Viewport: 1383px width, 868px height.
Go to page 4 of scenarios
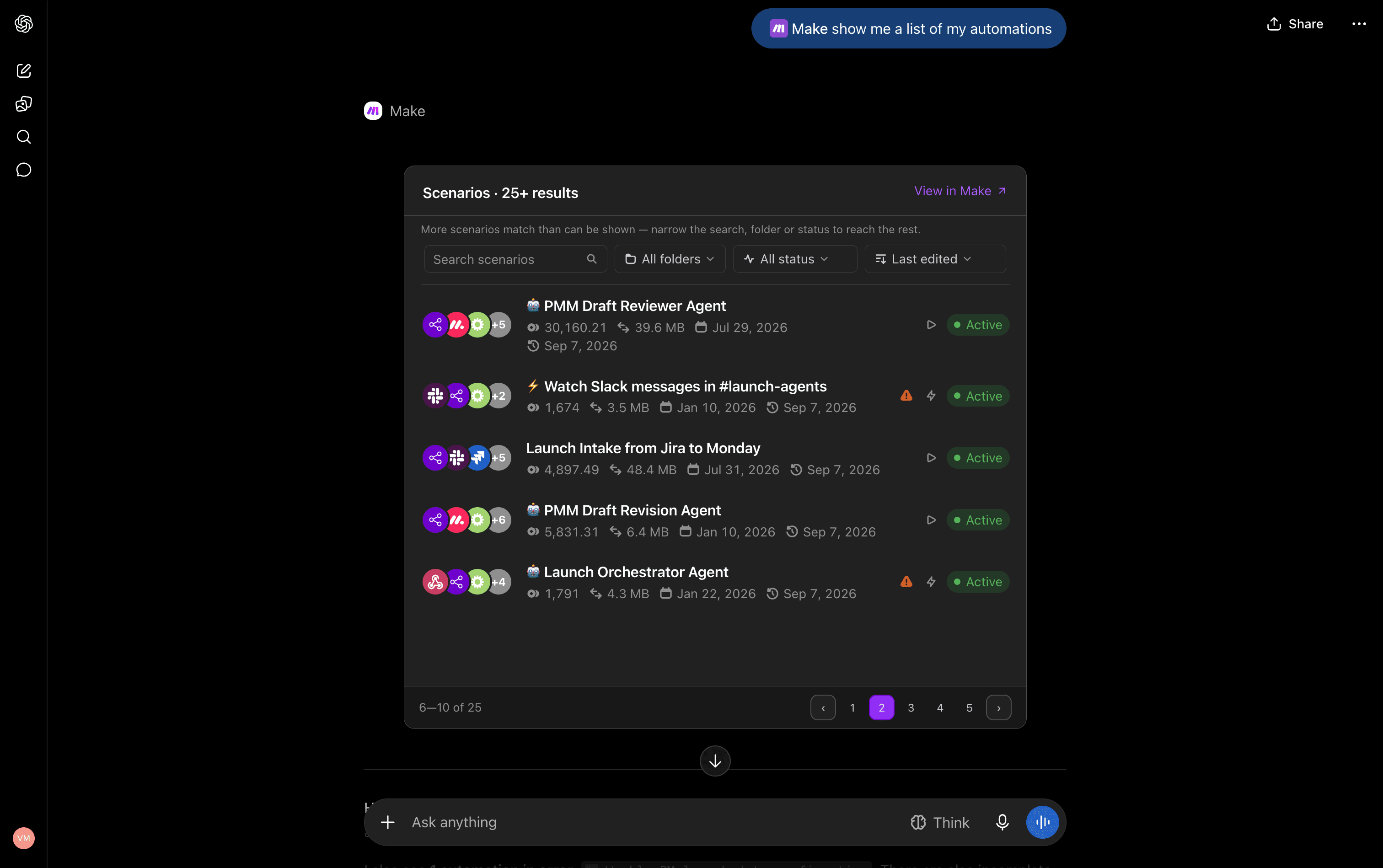tap(940, 707)
